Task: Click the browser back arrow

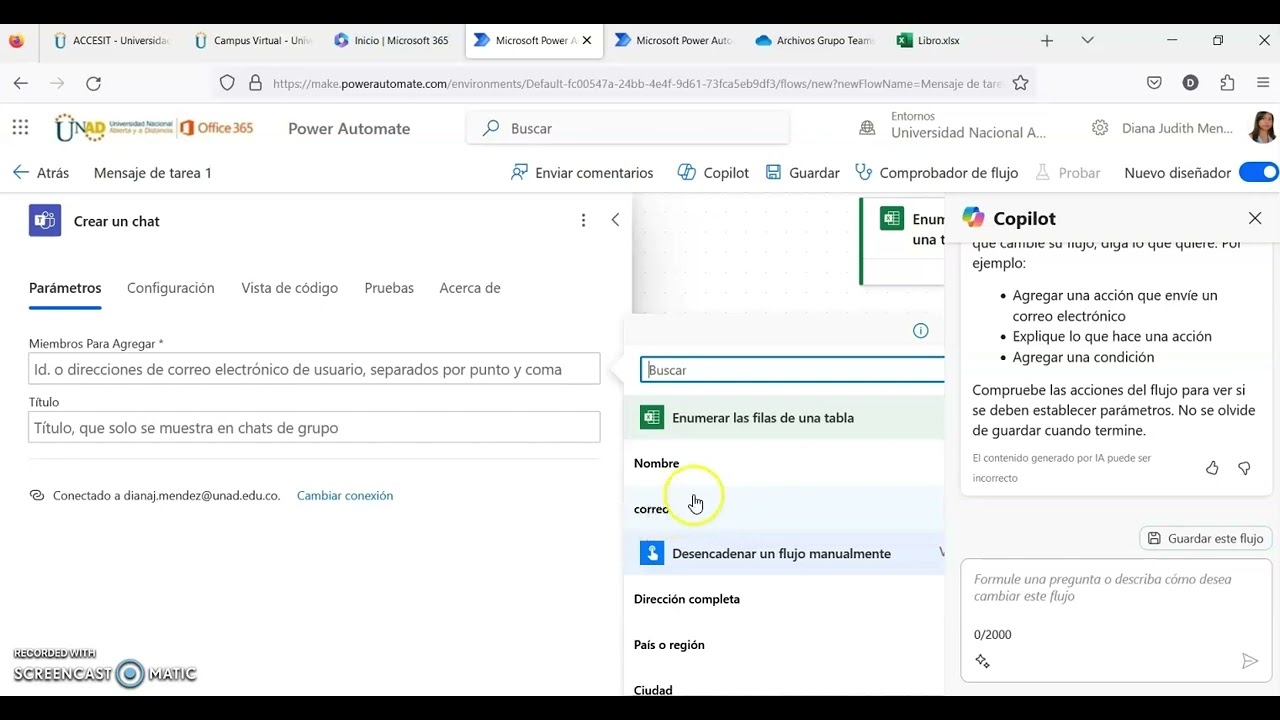Action: (x=21, y=83)
